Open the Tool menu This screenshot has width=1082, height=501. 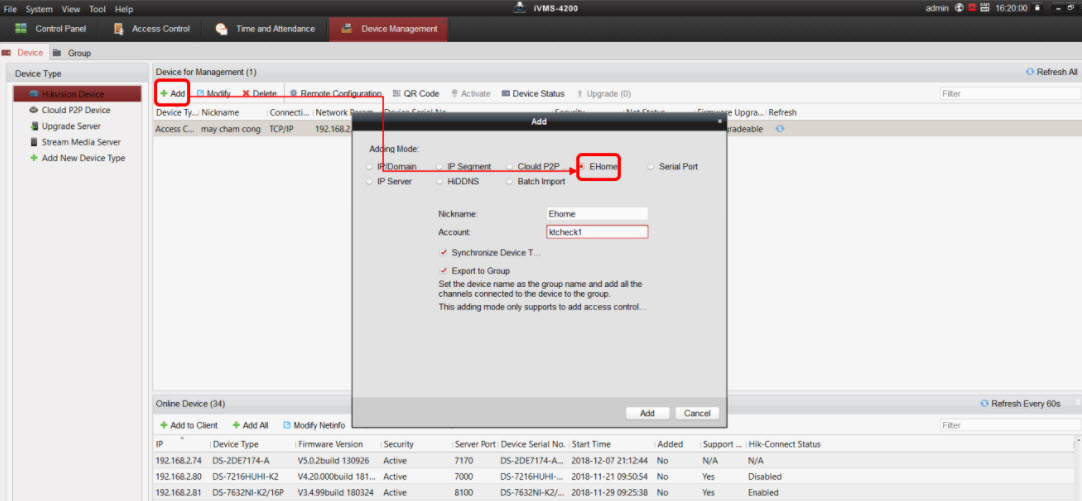(x=97, y=8)
